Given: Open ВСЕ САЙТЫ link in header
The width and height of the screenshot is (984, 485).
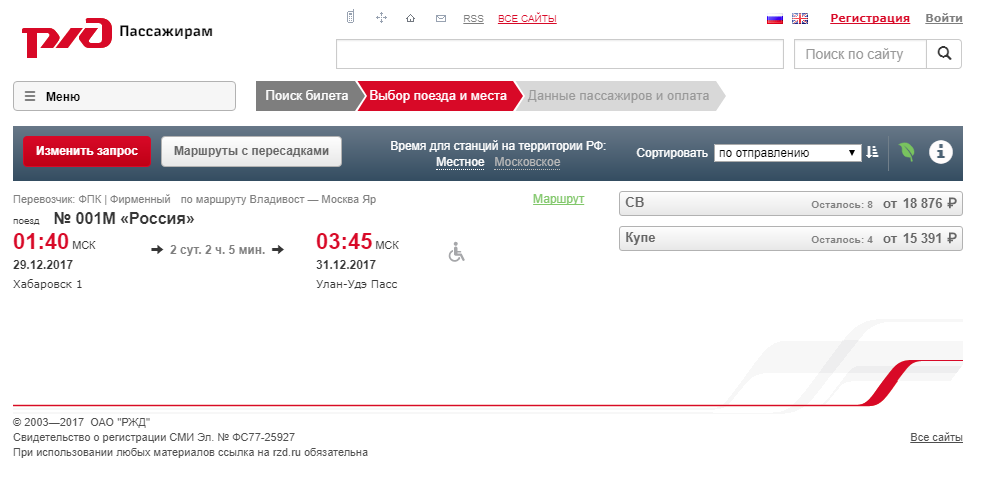Looking at the screenshot, I should pyautogui.click(x=527, y=19).
